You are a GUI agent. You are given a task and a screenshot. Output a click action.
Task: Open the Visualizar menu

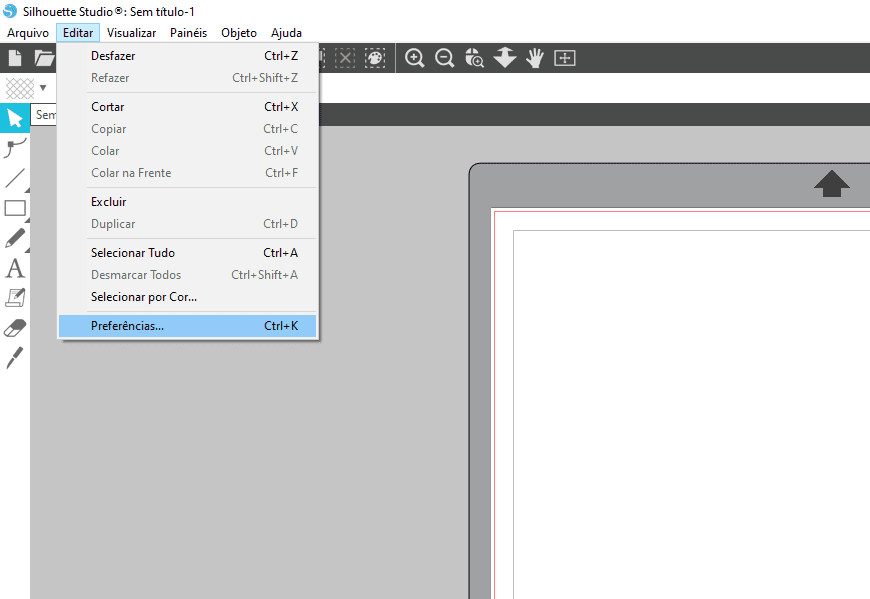click(131, 33)
